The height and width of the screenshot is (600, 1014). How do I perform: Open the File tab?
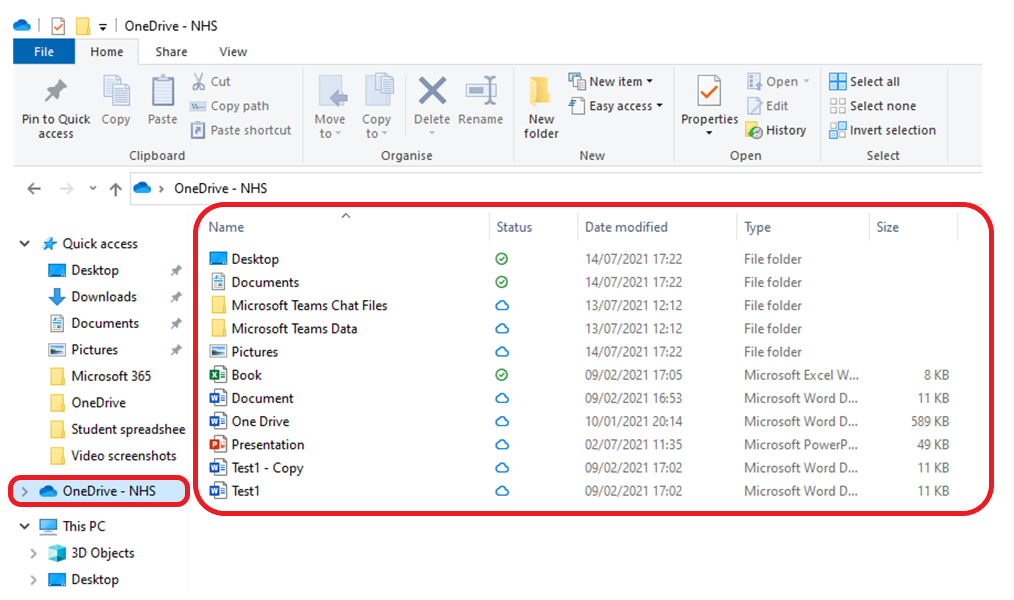pyautogui.click(x=44, y=52)
